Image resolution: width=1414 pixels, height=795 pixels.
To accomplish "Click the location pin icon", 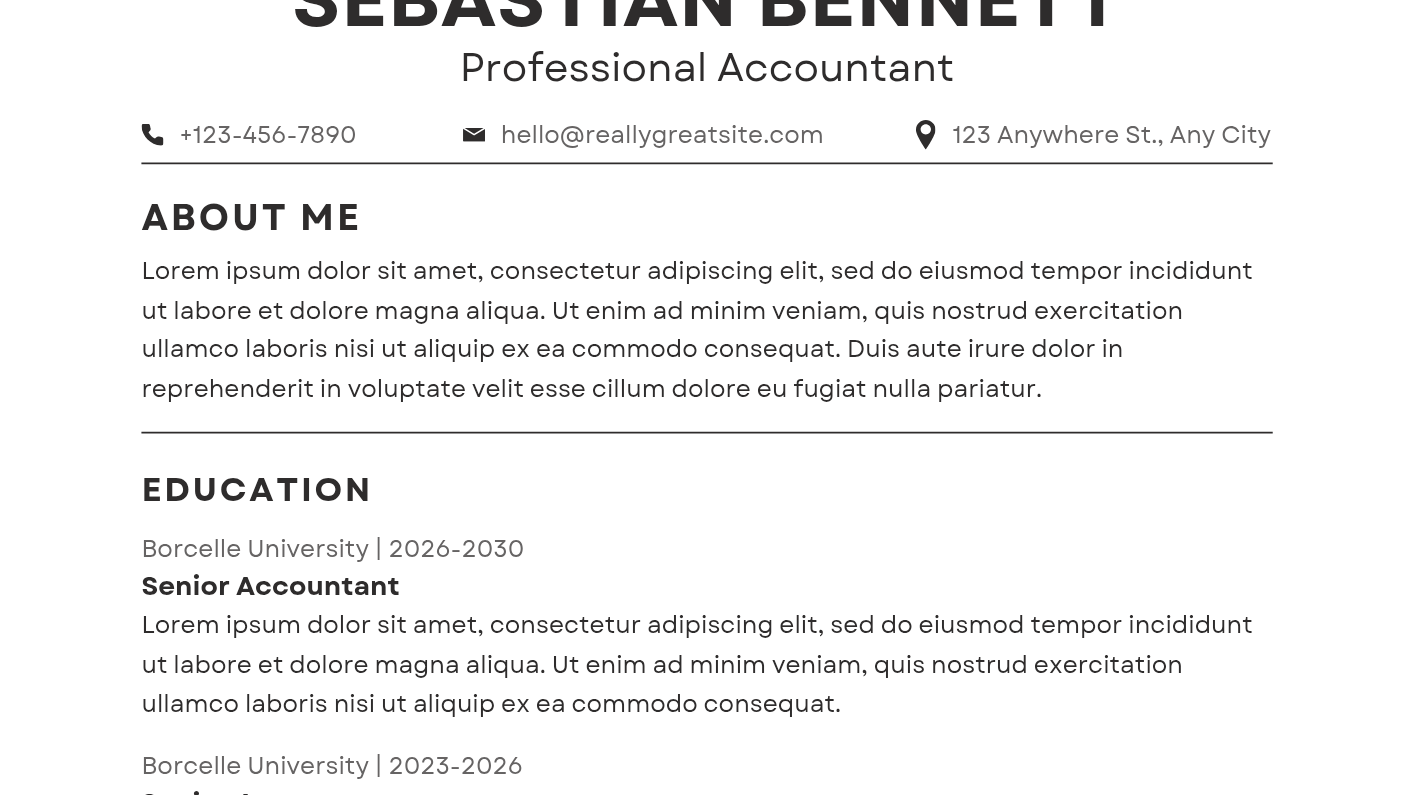I will (x=925, y=134).
